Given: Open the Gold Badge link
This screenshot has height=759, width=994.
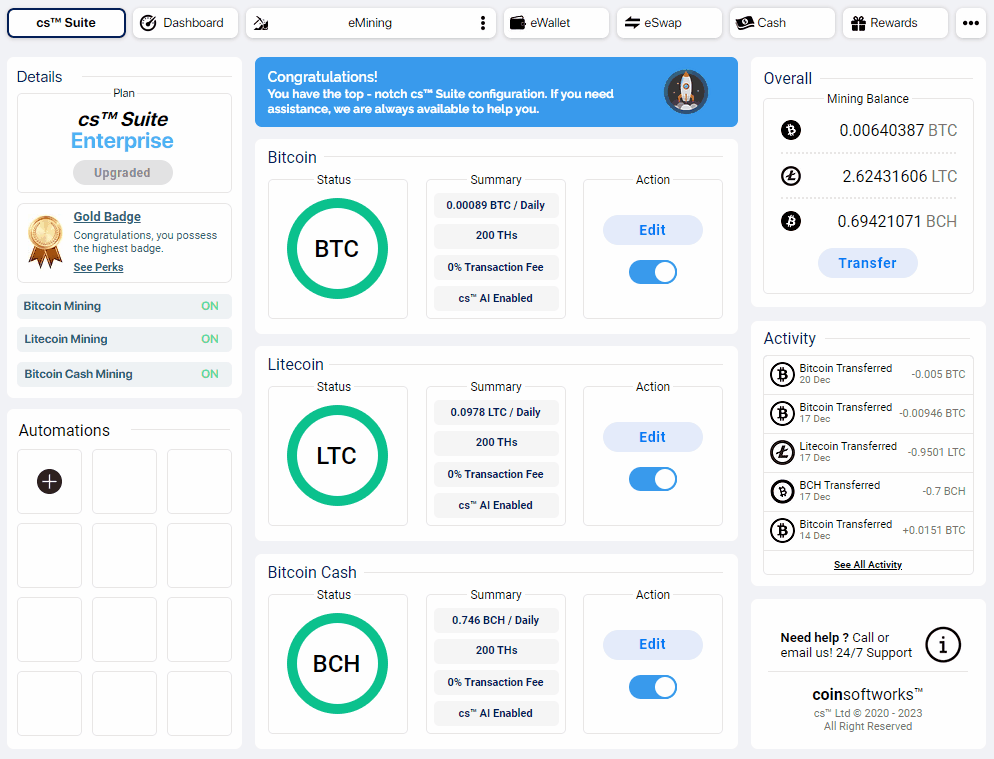Looking at the screenshot, I should [106, 216].
